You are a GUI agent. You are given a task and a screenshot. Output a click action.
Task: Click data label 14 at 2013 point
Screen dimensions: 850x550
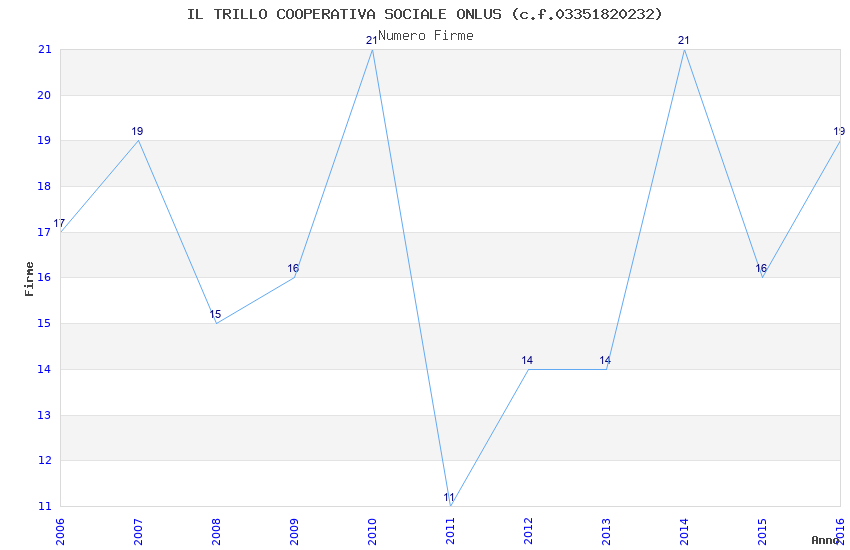tap(605, 360)
